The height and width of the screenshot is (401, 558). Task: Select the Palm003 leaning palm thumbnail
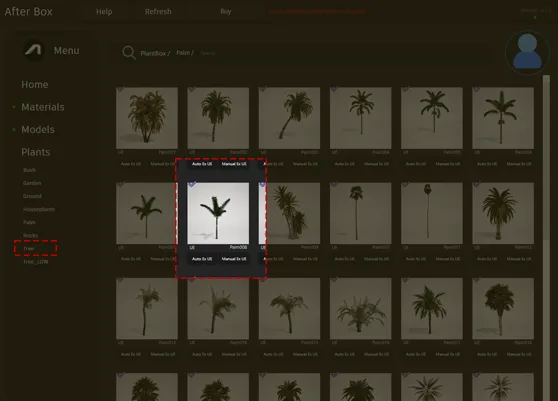[x=289, y=118]
